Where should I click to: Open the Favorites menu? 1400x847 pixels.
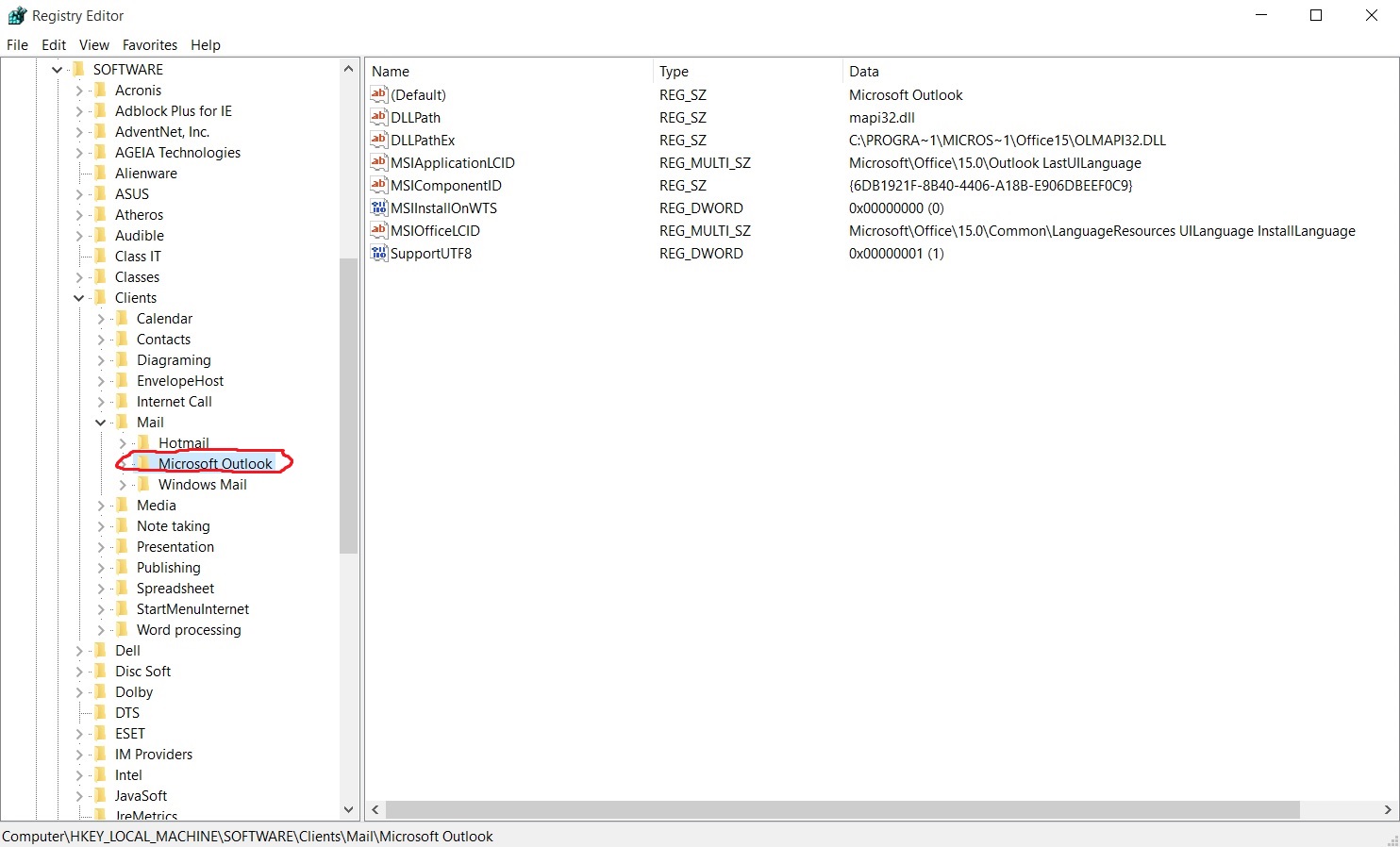pyautogui.click(x=150, y=44)
